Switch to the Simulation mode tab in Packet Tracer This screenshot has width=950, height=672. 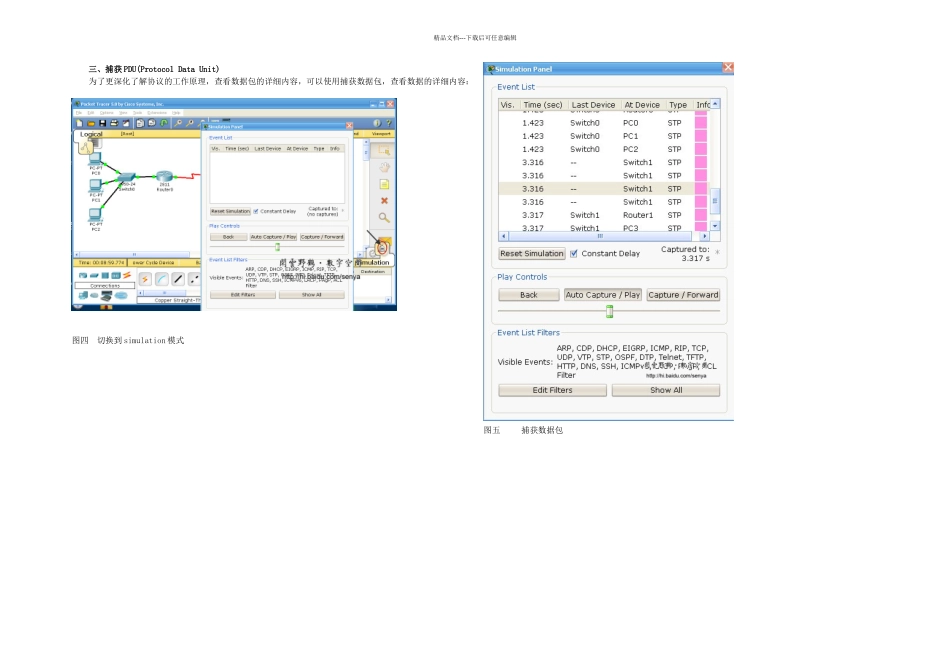pyautogui.click(x=373, y=262)
